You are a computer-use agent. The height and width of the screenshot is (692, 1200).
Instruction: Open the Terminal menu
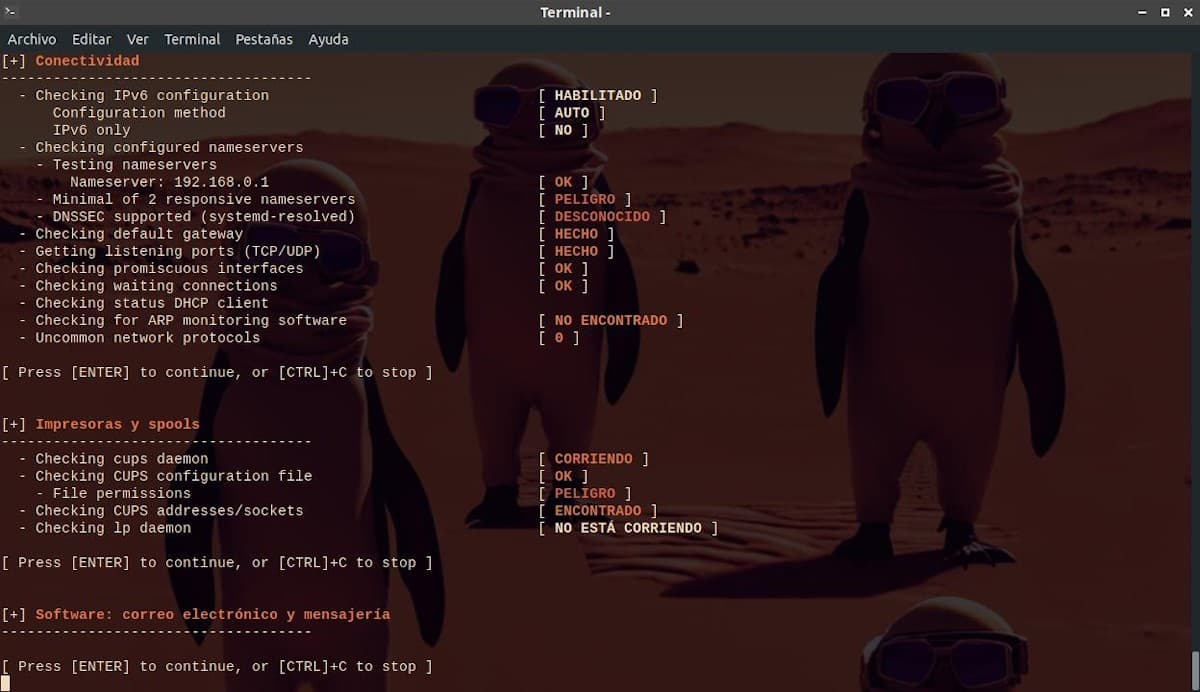(192, 39)
